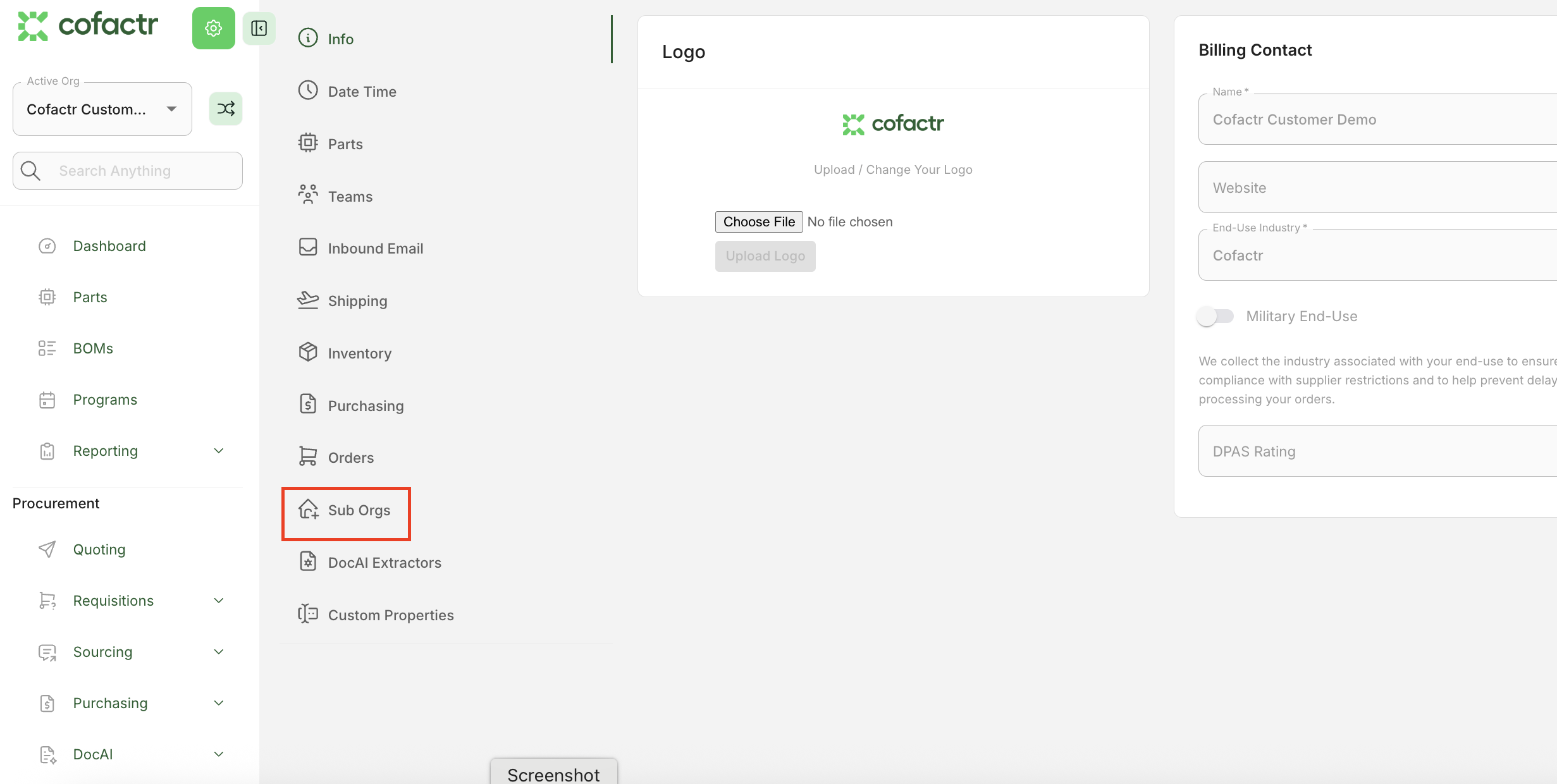Click the Upload Logo button
The image size is (1557, 784).
click(x=765, y=255)
